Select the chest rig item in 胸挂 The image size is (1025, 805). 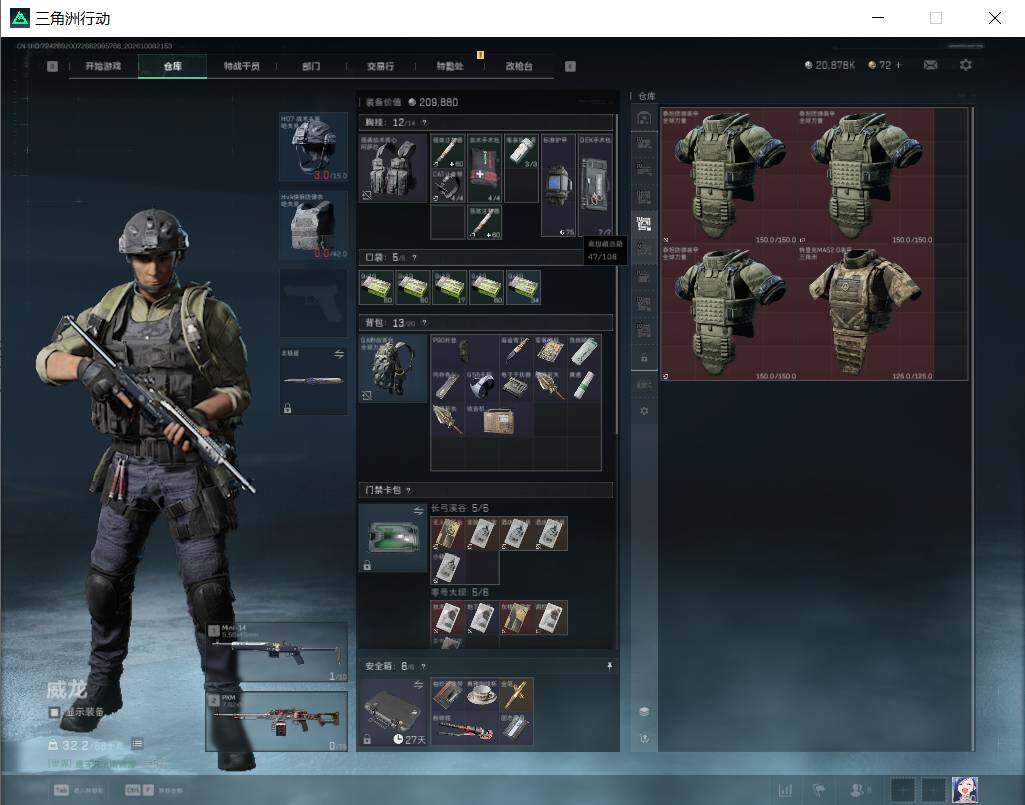point(393,168)
